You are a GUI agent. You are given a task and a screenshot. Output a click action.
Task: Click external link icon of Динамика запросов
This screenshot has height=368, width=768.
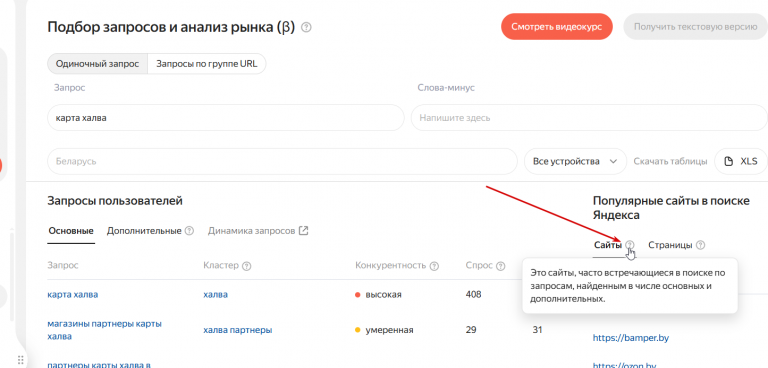304,231
